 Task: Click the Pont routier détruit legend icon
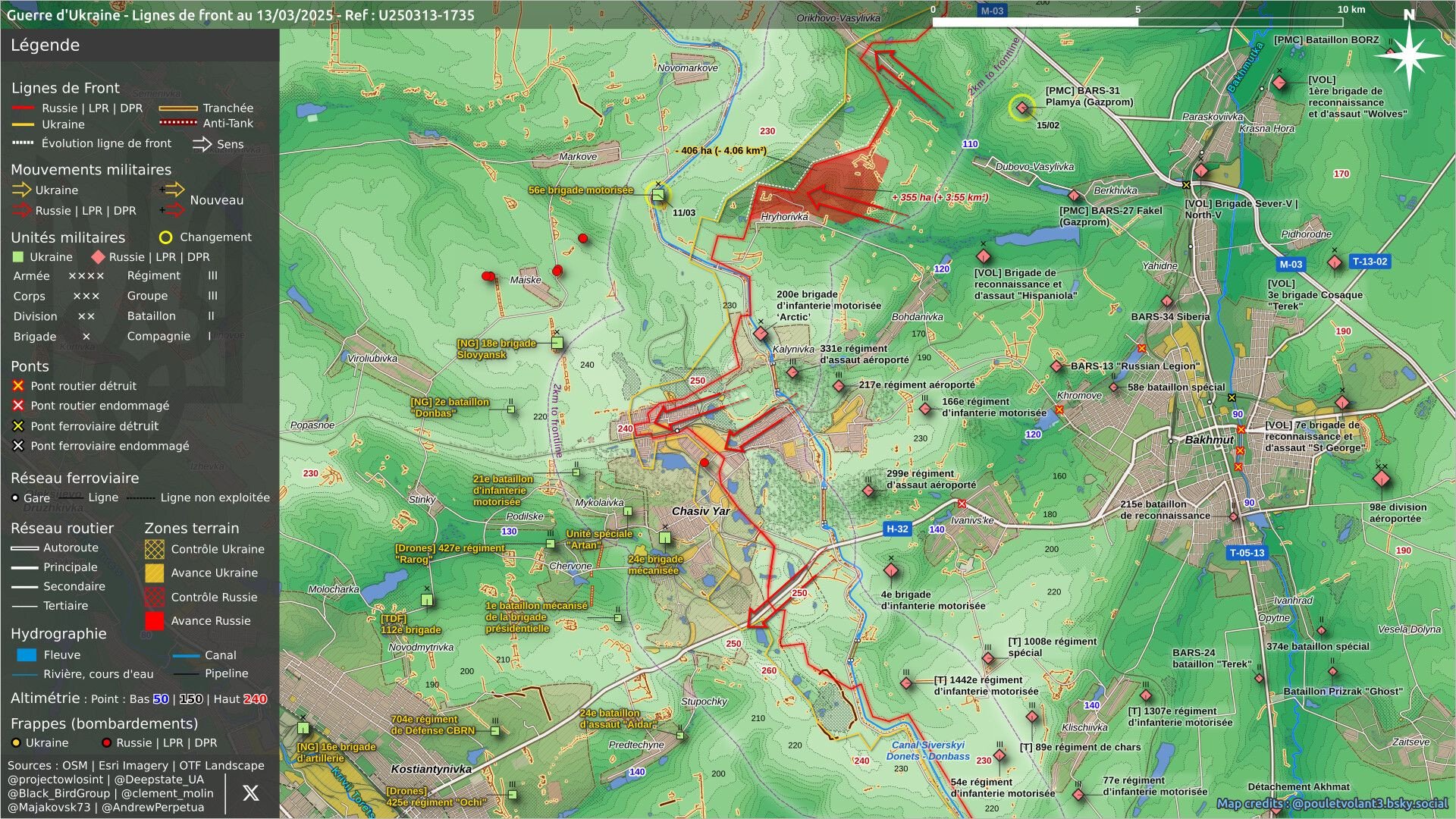click(18, 386)
